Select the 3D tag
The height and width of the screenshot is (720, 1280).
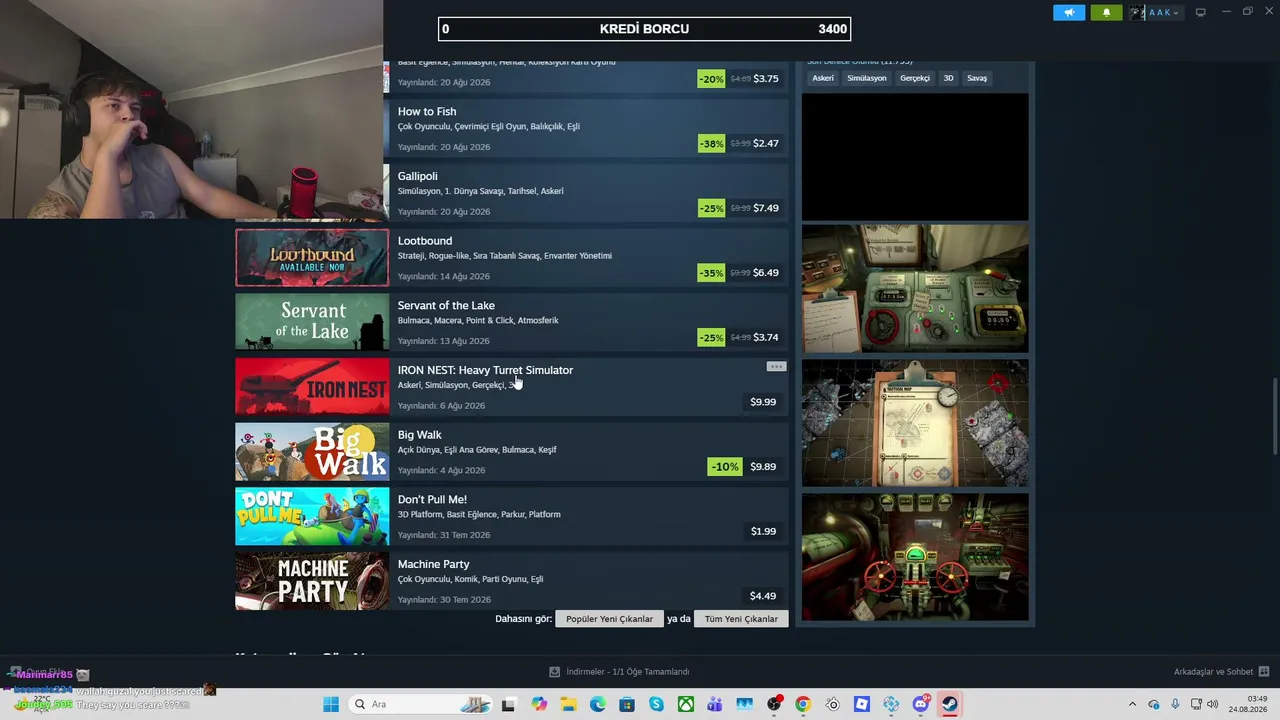pos(948,78)
